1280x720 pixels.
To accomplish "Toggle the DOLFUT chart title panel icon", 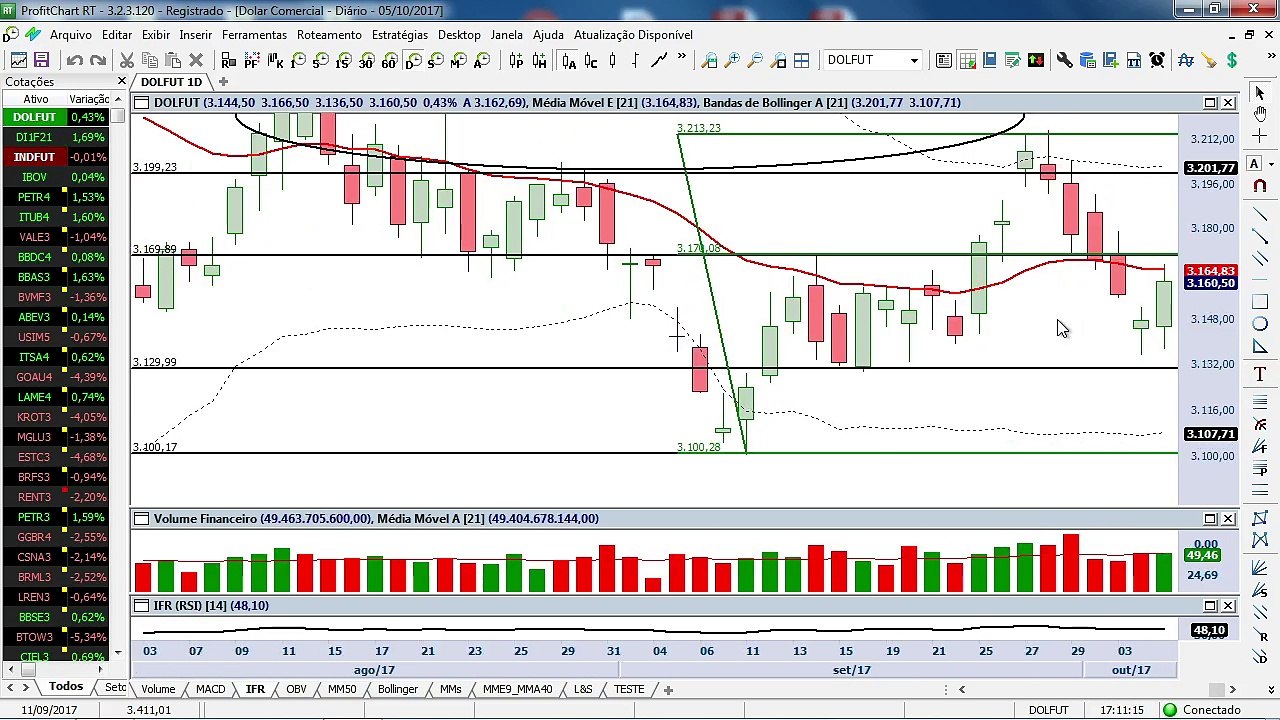I will click(141, 103).
